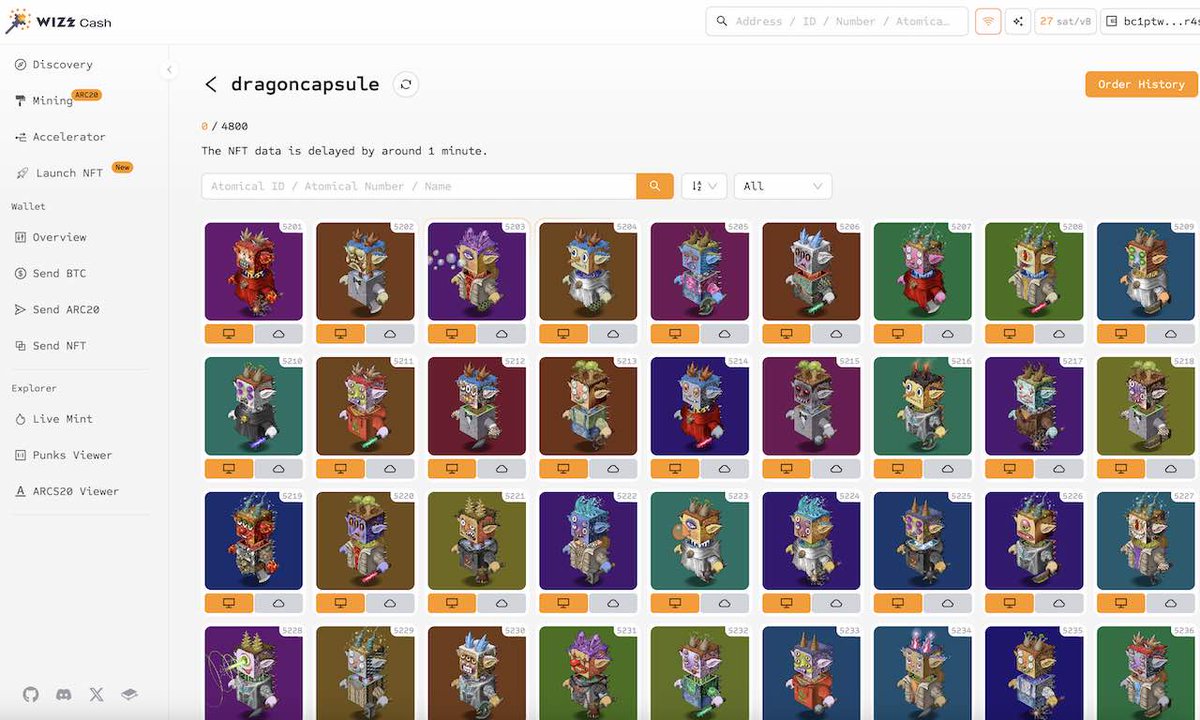Open Send NFT page
Viewport: 1200px width, 720px height.
(x=51, y=346)
